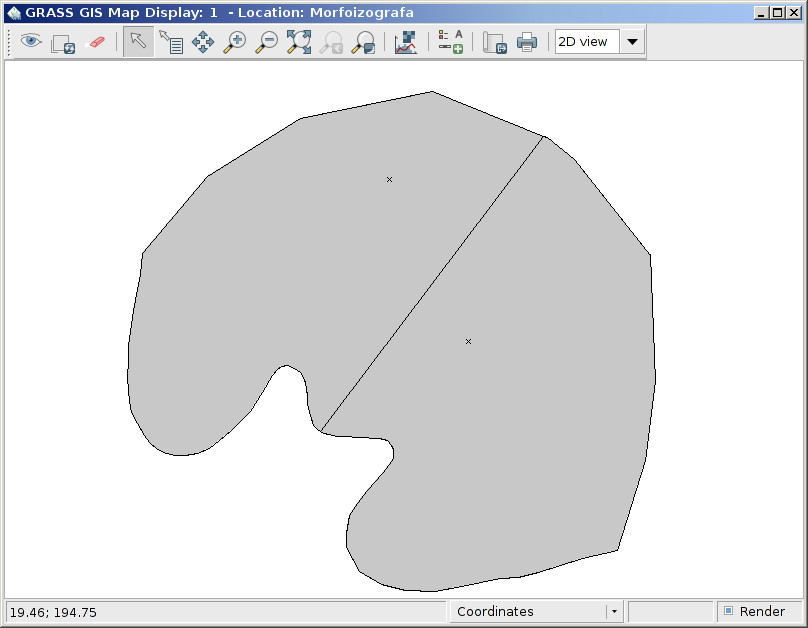Open the map analysis tool
The width and height of the screenshot is (808, 628).
click(x=406, y=41)
